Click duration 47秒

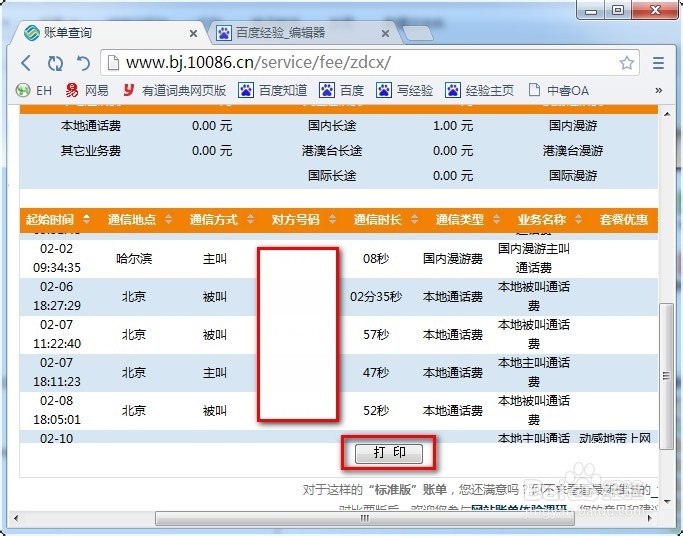click(376, 373)
